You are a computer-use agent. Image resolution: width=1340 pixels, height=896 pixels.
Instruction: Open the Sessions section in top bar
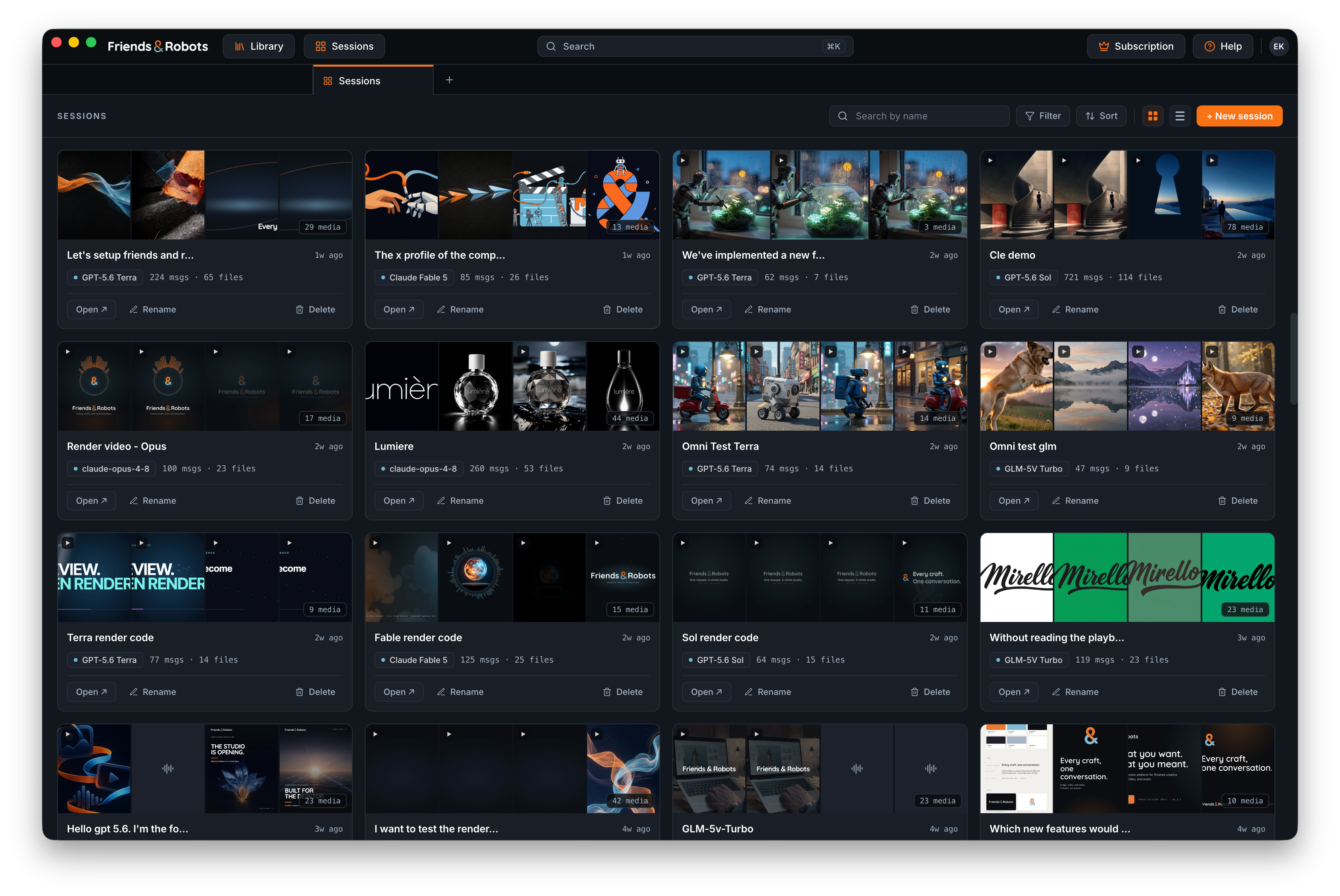pyautogui.click(x=344, y=46)
